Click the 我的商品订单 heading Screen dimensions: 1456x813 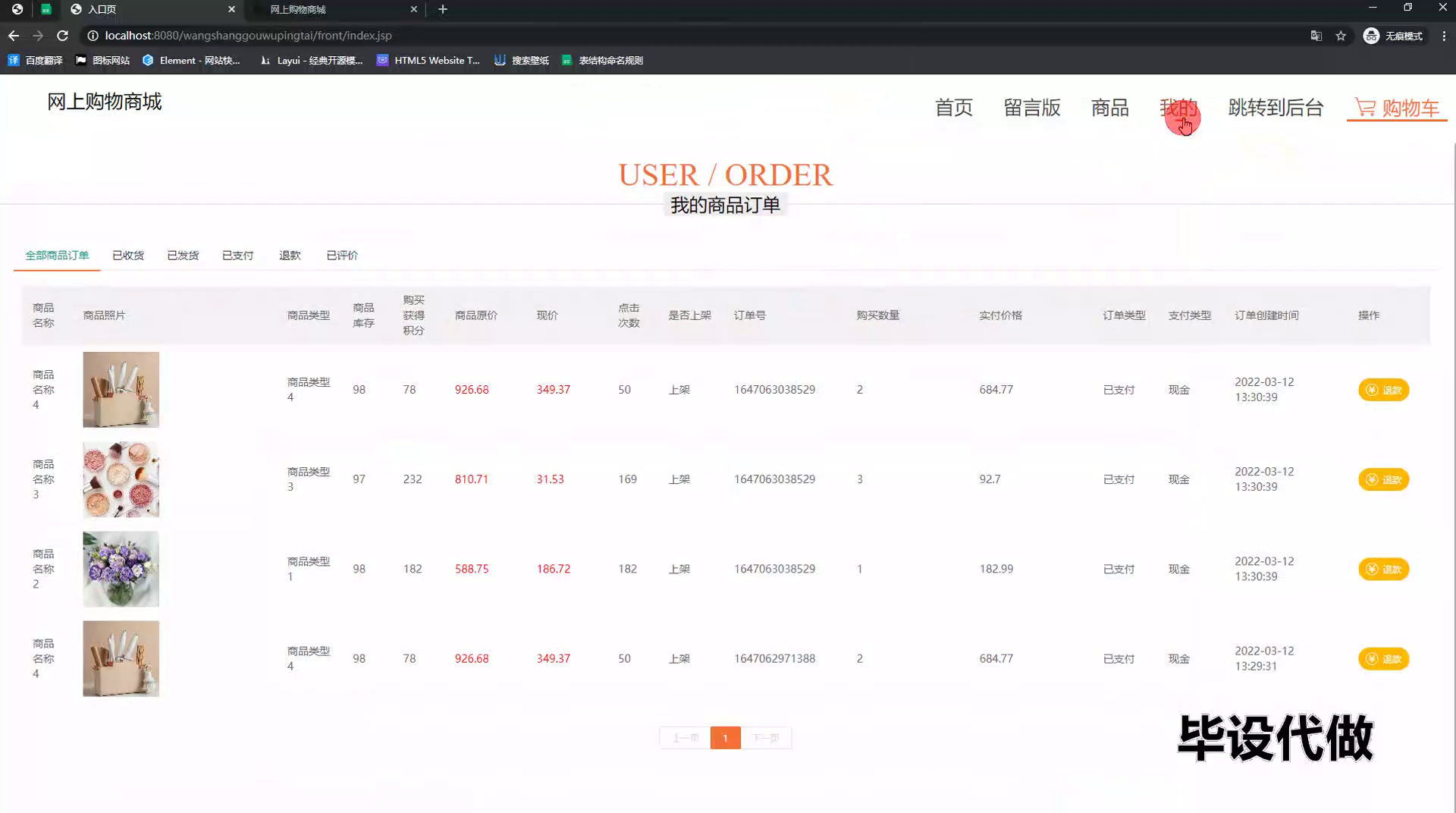[x=725, y=206]
